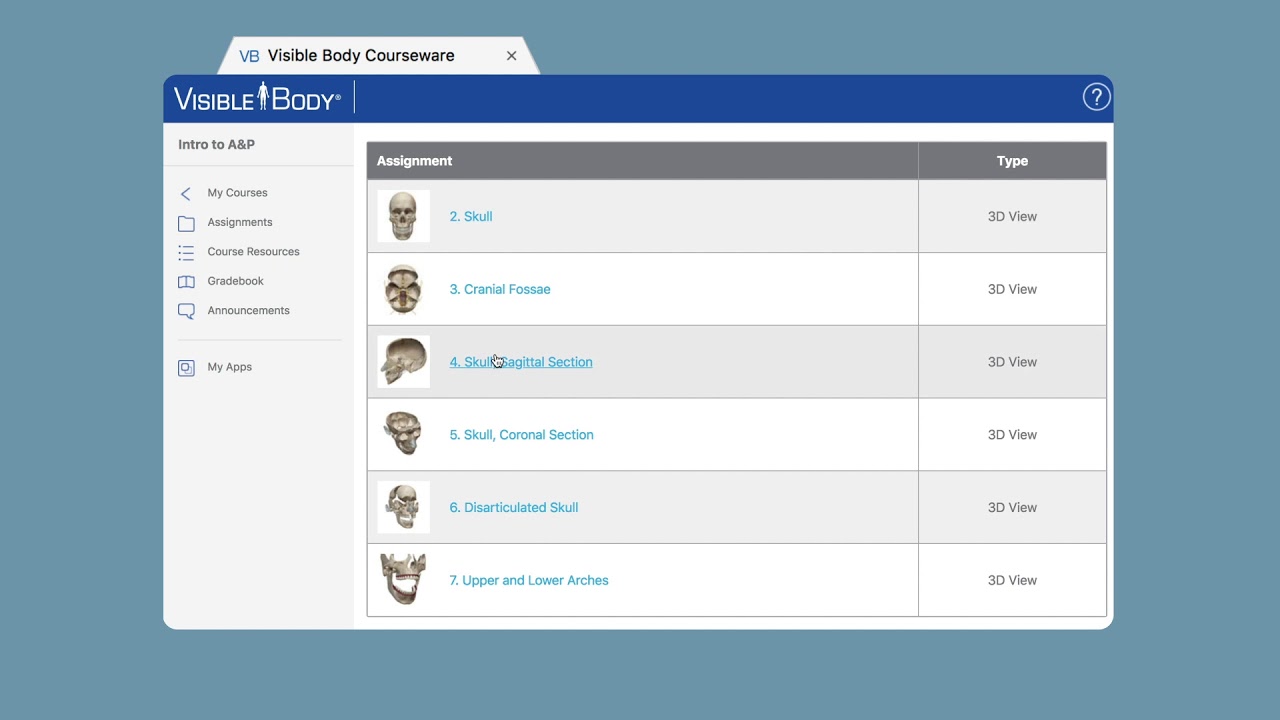Click the speech bubble icon for Announcements
Viewport: 1280px width, 720px height.
pyautogui.click(x=186, y=311)
